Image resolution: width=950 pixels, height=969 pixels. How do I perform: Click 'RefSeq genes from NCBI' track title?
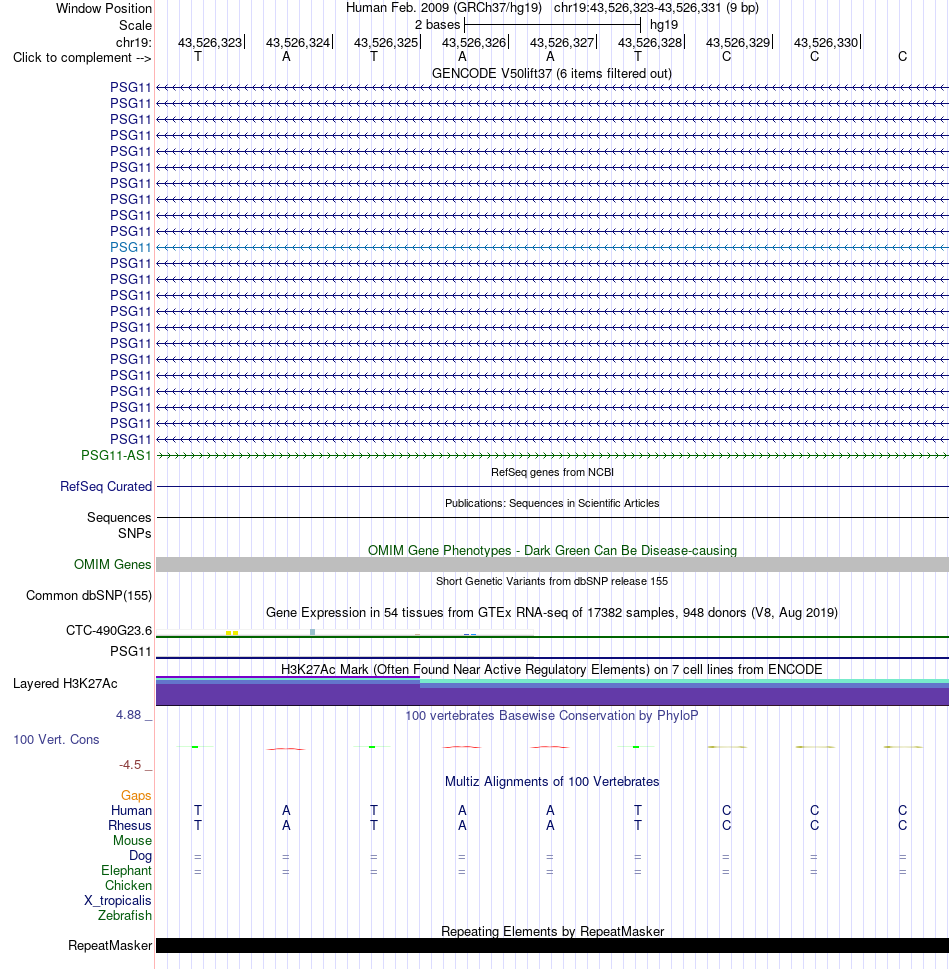tap(552, 472)
